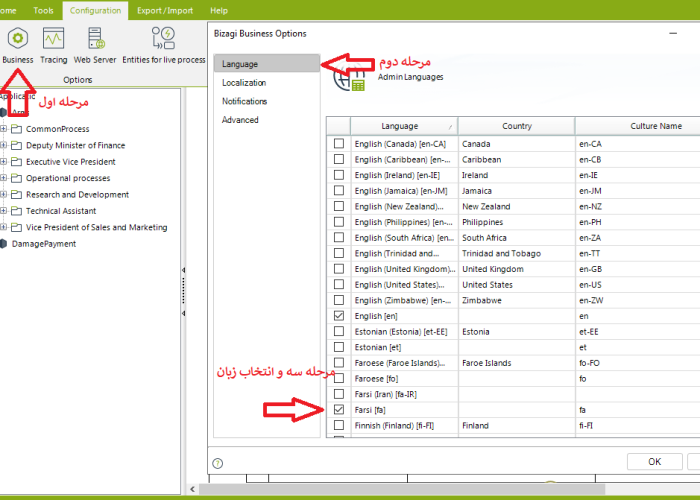
Task: Open Entities for live process icon
Action: click(163, 38)
